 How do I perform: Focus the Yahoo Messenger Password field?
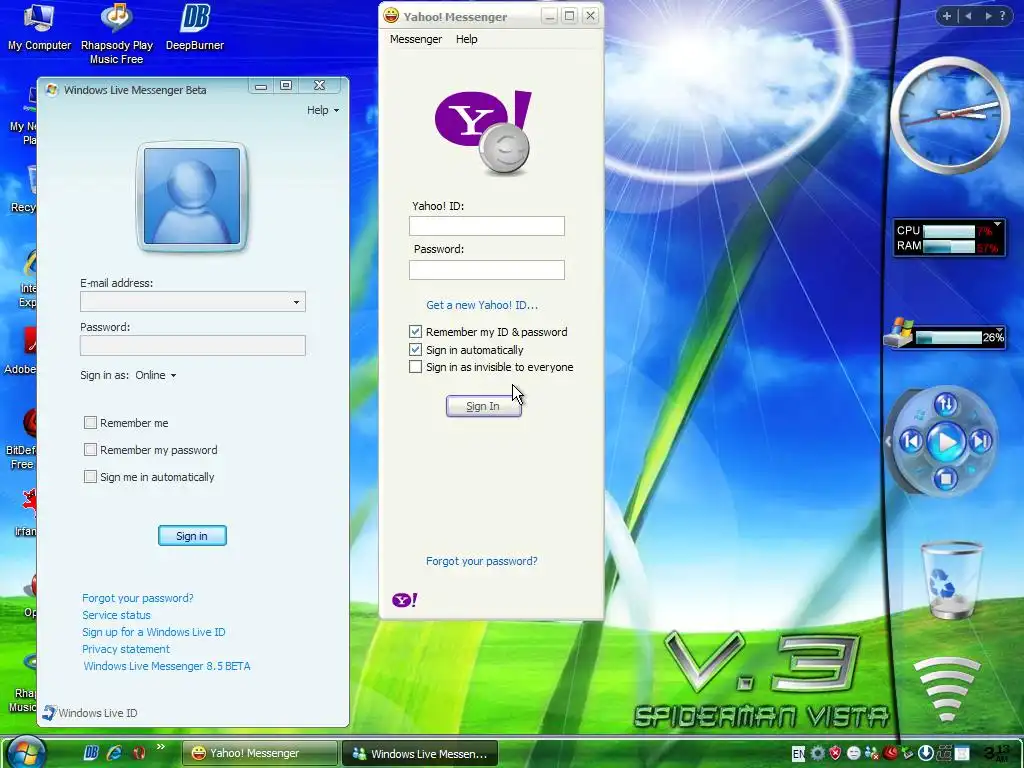click(487, 270)
